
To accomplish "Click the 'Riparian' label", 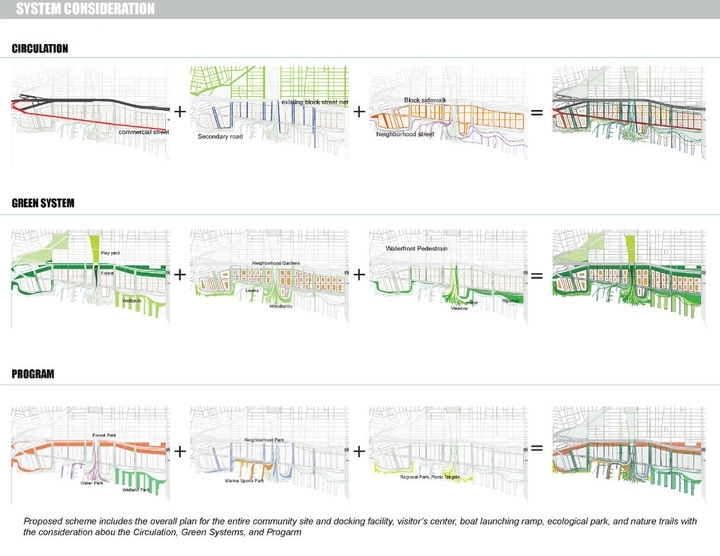I will pos(512,301).
